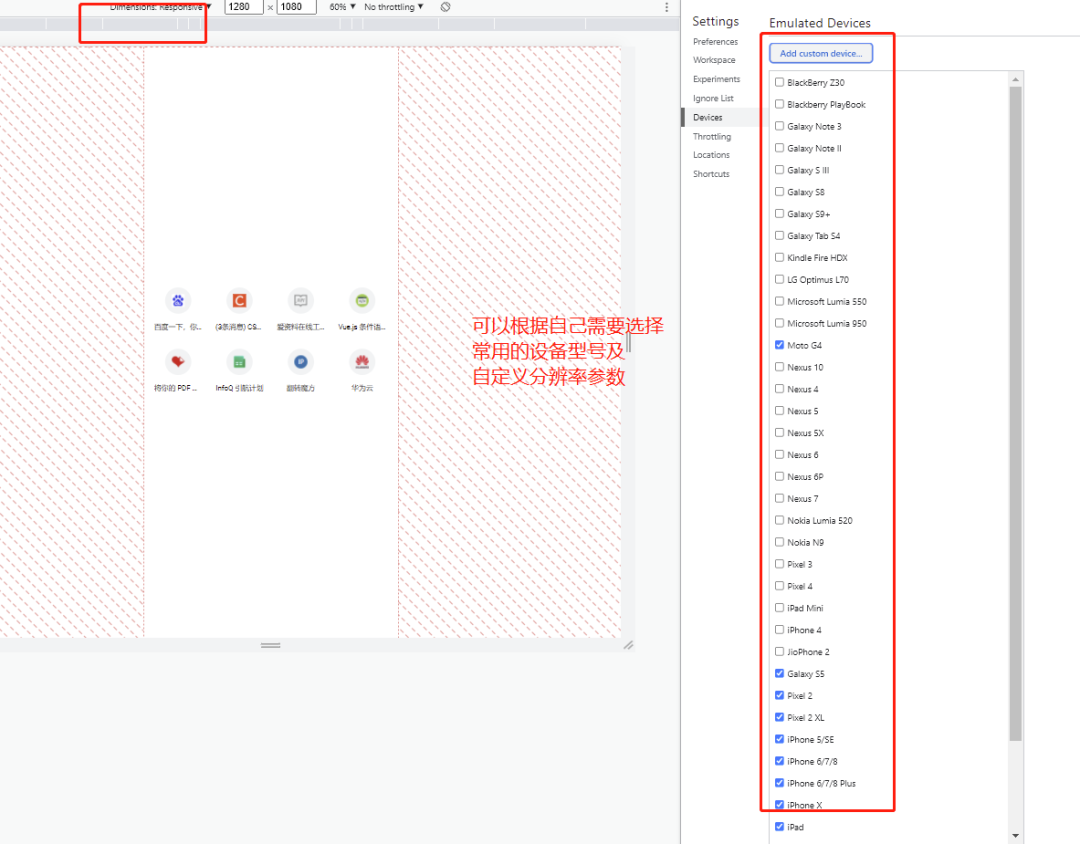
Task: Enable the JioPhone 2 checkbox
Action: pyautogui.click(x=779, y=651)
